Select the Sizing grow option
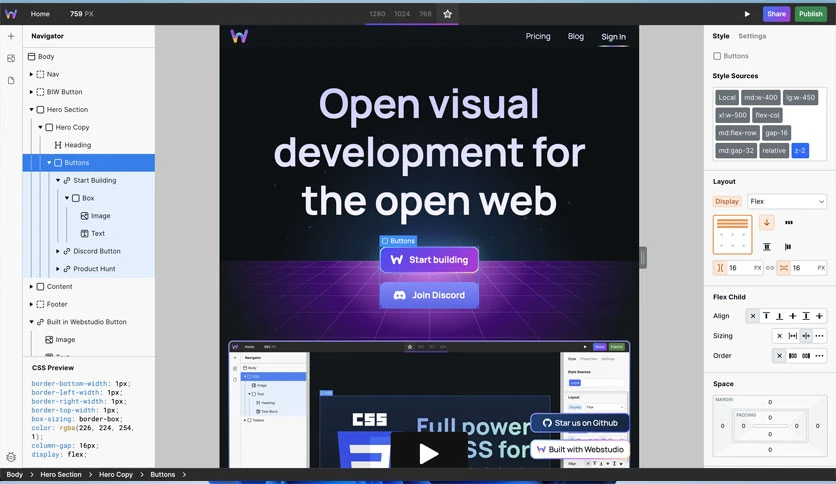 [x=793, y=336]
